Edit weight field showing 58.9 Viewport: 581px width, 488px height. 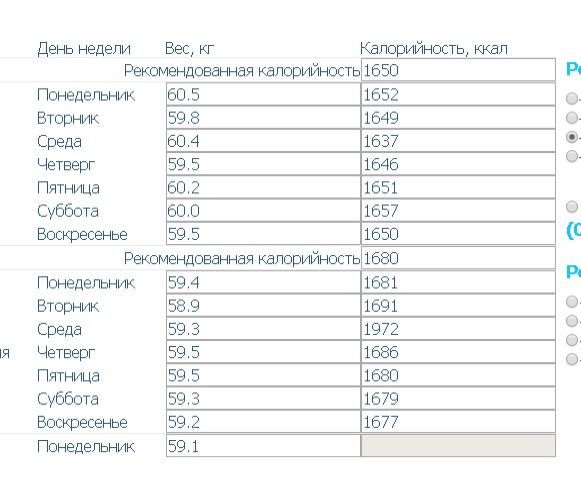click(263, 306)
